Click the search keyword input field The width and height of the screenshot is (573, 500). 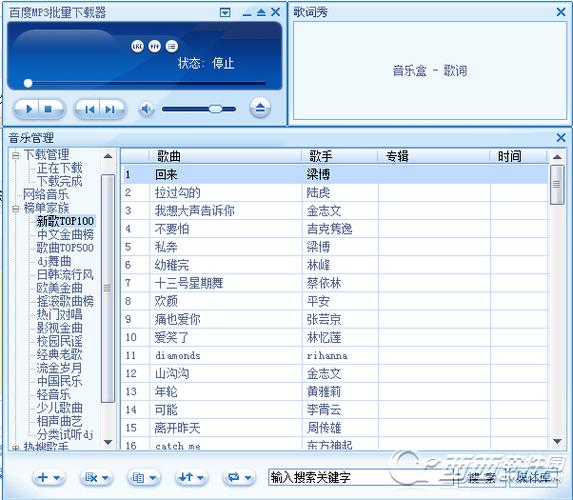coord(360,477)
